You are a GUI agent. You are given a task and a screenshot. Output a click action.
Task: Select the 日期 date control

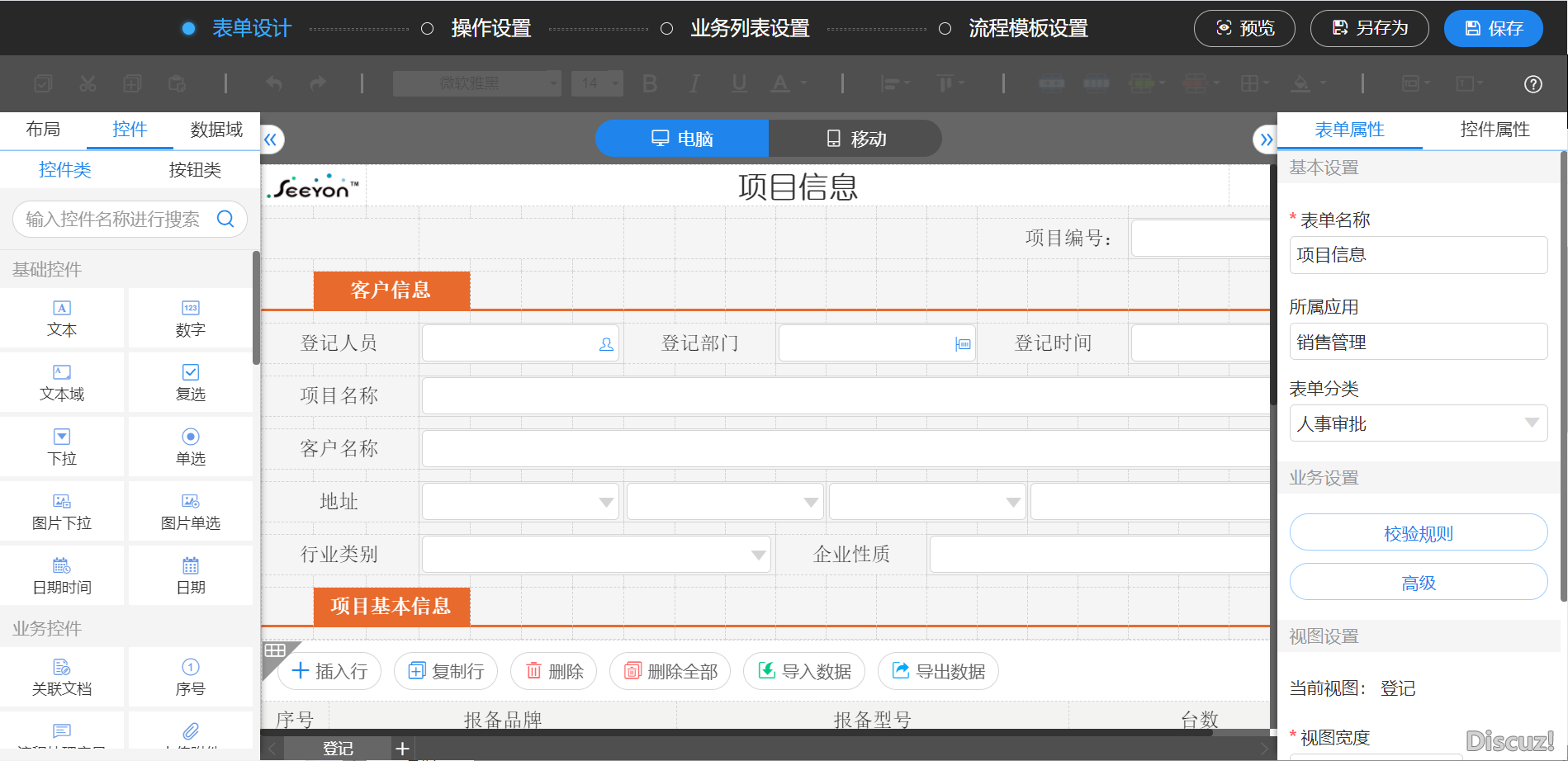pos(191,576)
